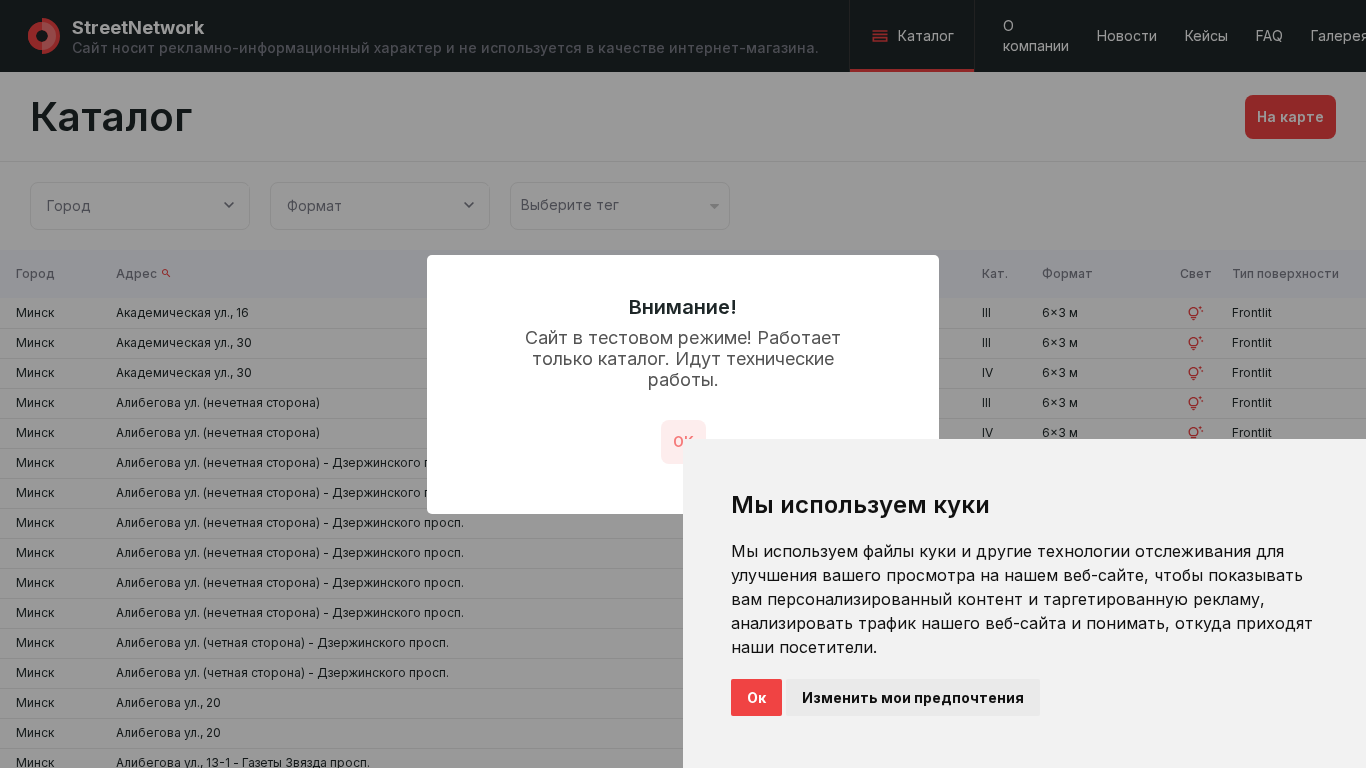Viewport: 1366px width, 768px height.
Task: Open the Новости menu item
Action: click(1126, 36)
